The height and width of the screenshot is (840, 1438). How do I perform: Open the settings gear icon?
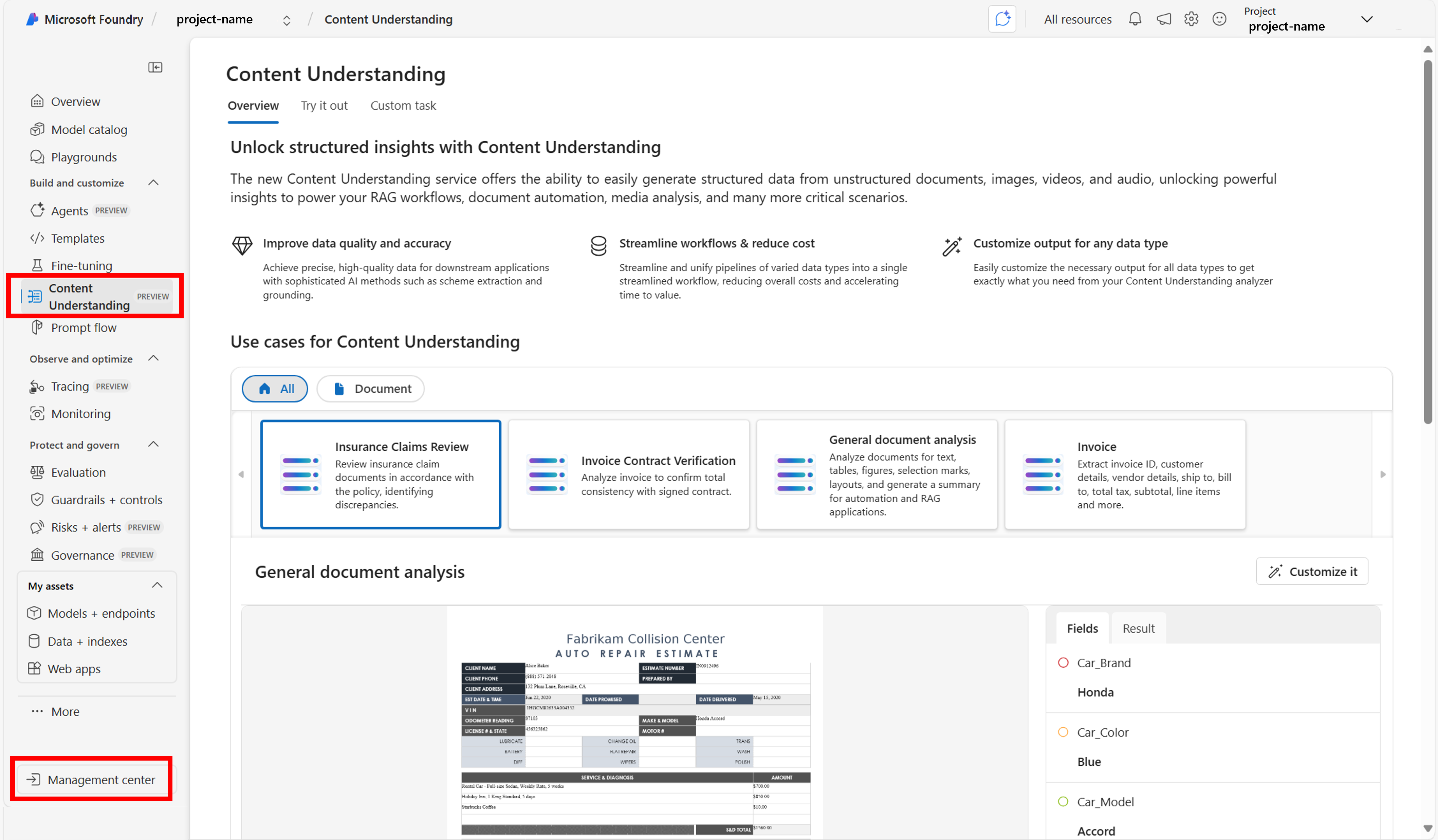pos(1191,19)
